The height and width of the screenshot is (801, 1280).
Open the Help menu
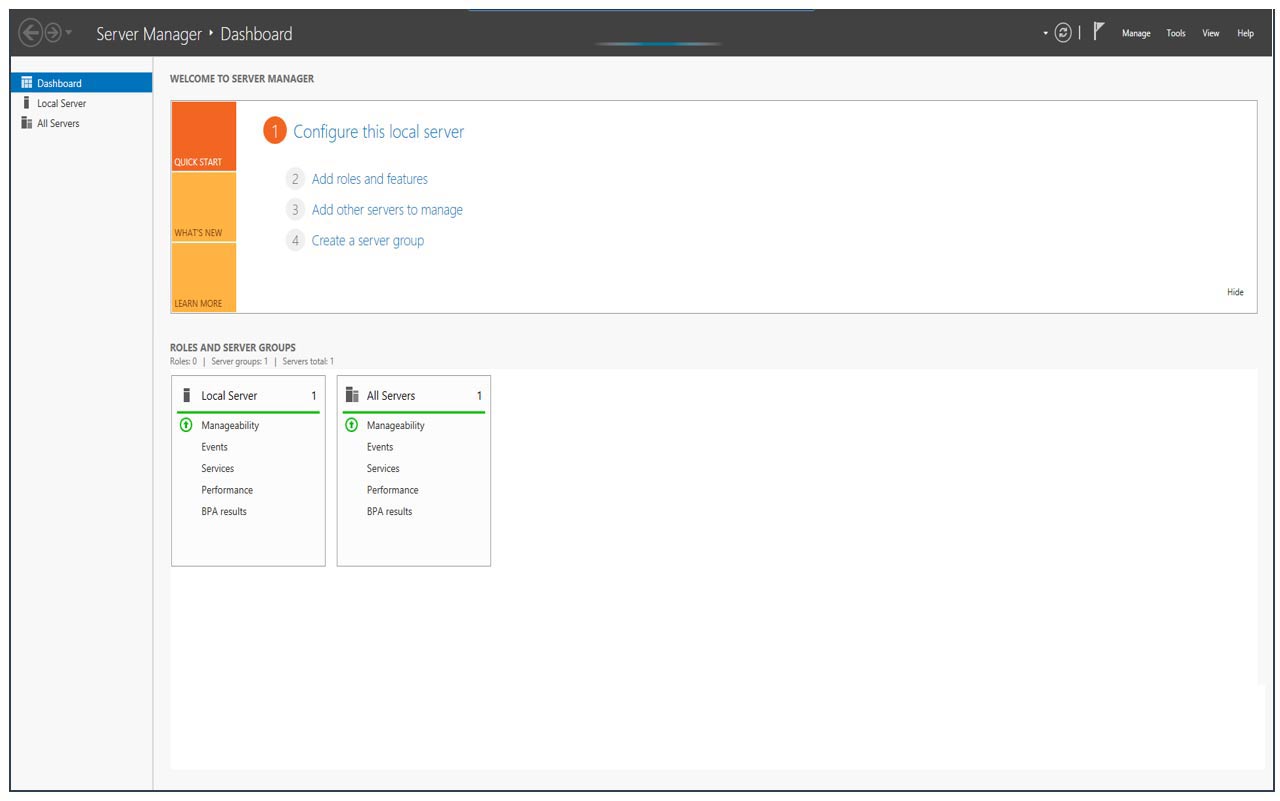point(1245,34)
